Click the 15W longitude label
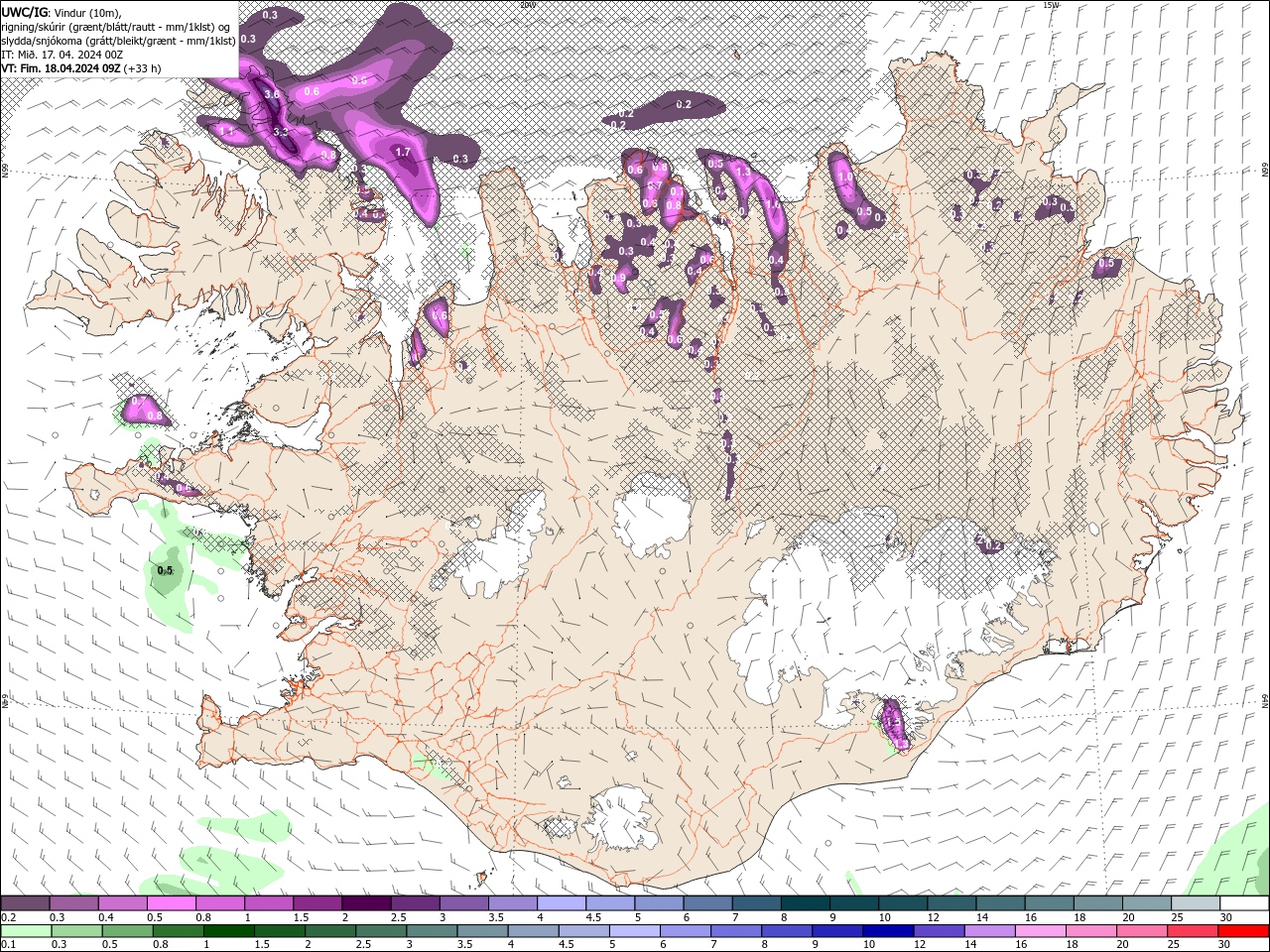 tap(1051, 5)
